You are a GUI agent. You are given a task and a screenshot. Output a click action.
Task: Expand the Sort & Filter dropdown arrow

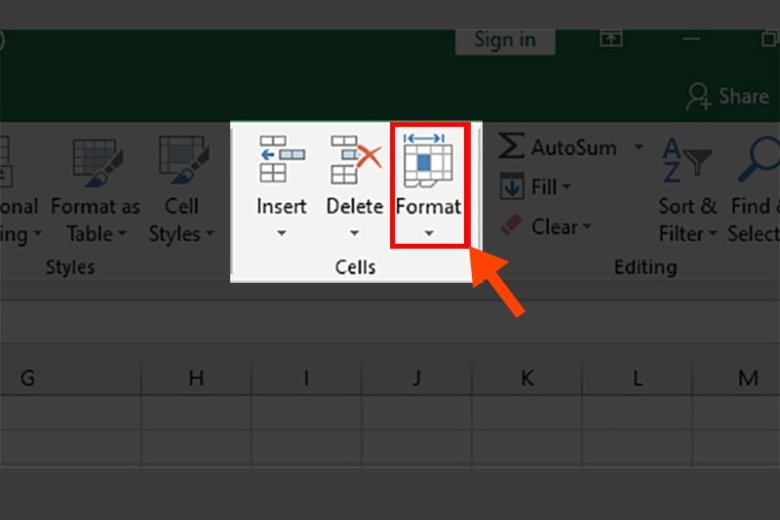click(x=713, y=232)
